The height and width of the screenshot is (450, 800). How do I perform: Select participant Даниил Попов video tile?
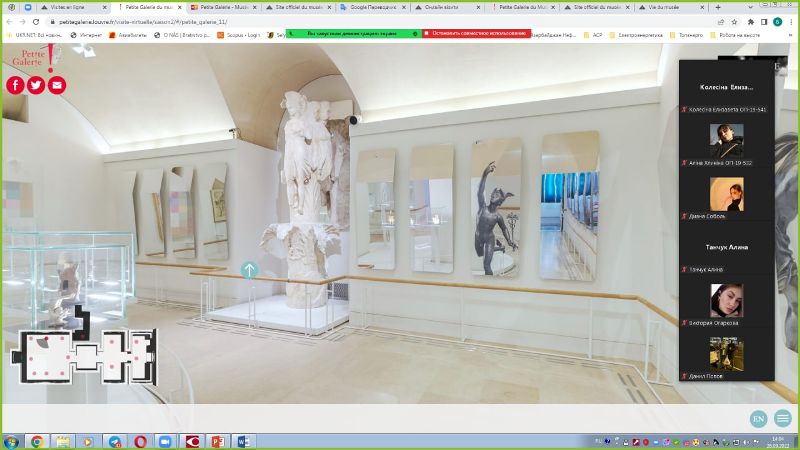pyautogui.click(x=727, y=355)
